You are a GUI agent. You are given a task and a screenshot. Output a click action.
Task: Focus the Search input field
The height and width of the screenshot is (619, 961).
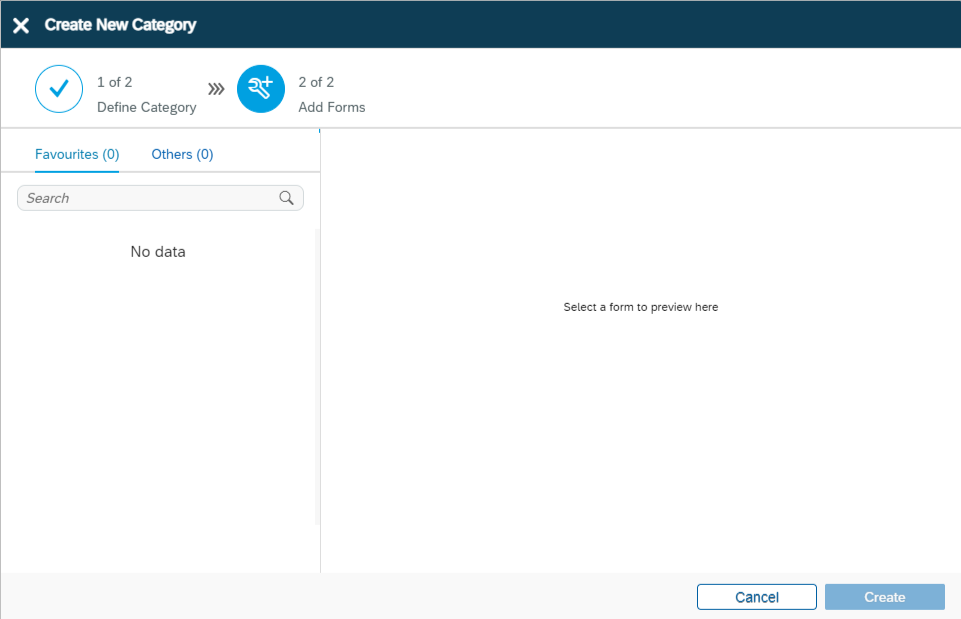click(x=150, y=198)
